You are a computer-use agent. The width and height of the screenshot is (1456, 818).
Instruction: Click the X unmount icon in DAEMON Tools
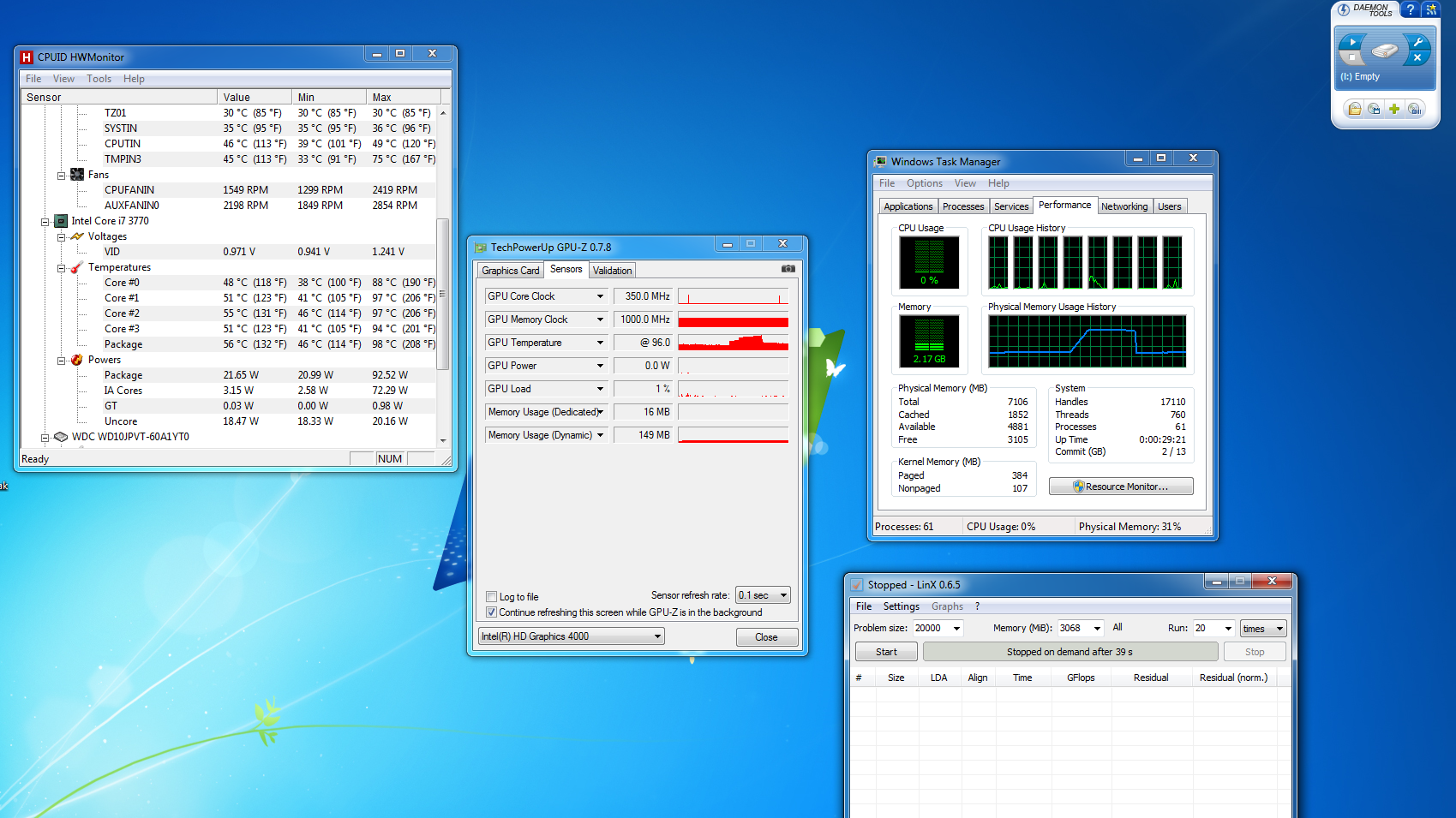(x=1417, y=58)
